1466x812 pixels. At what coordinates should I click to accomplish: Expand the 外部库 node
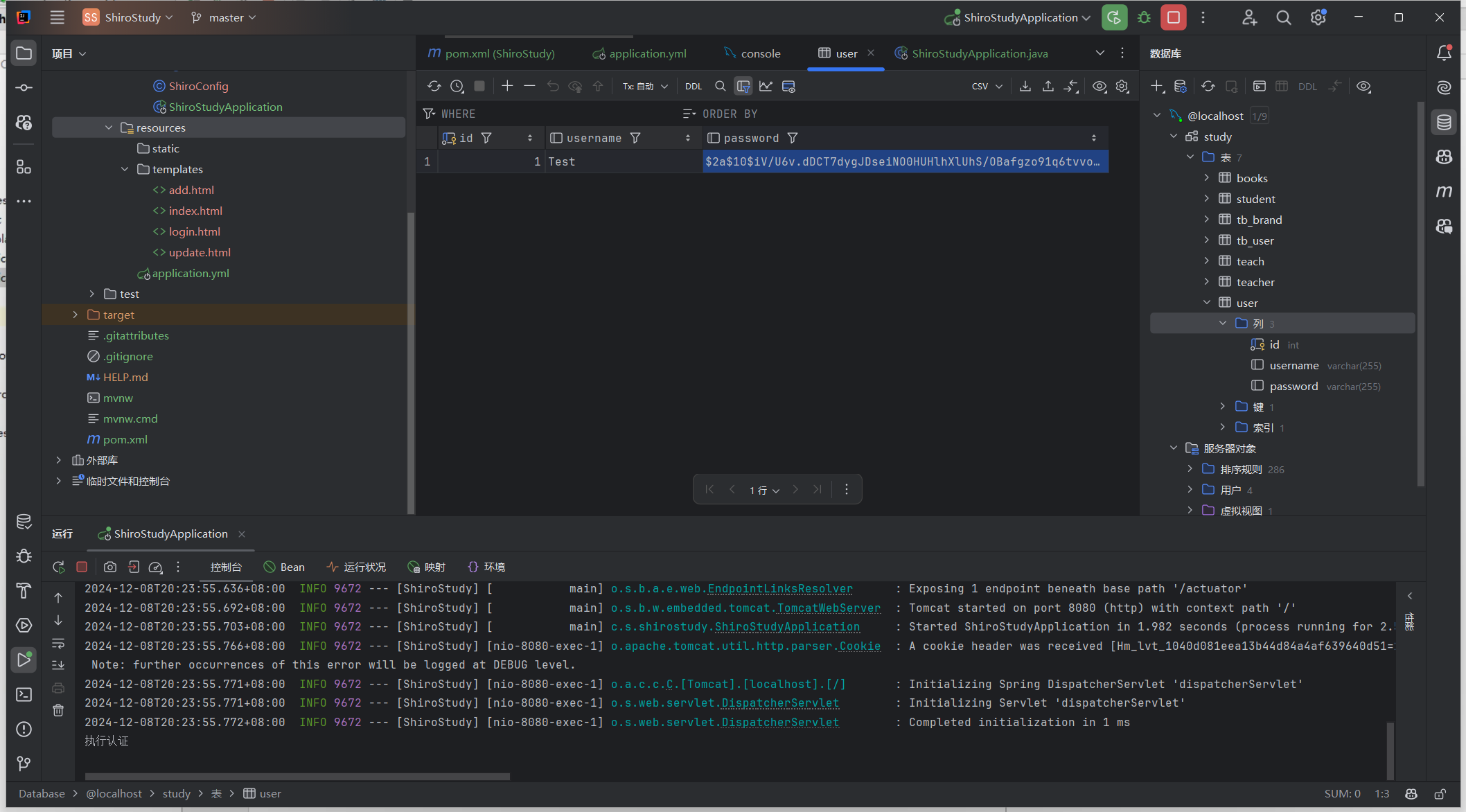click(59, 460)
